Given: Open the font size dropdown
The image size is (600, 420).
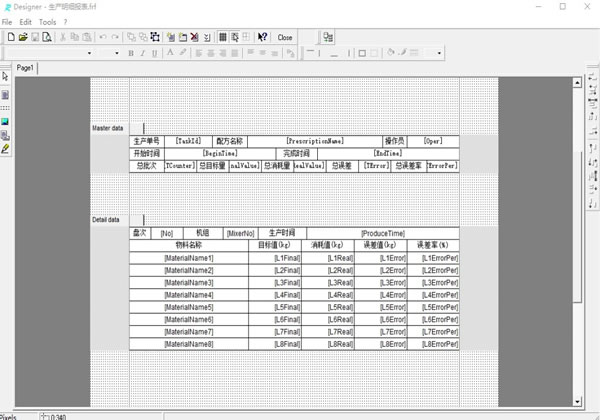Looking at the screenshot, I should click(119, 52).
